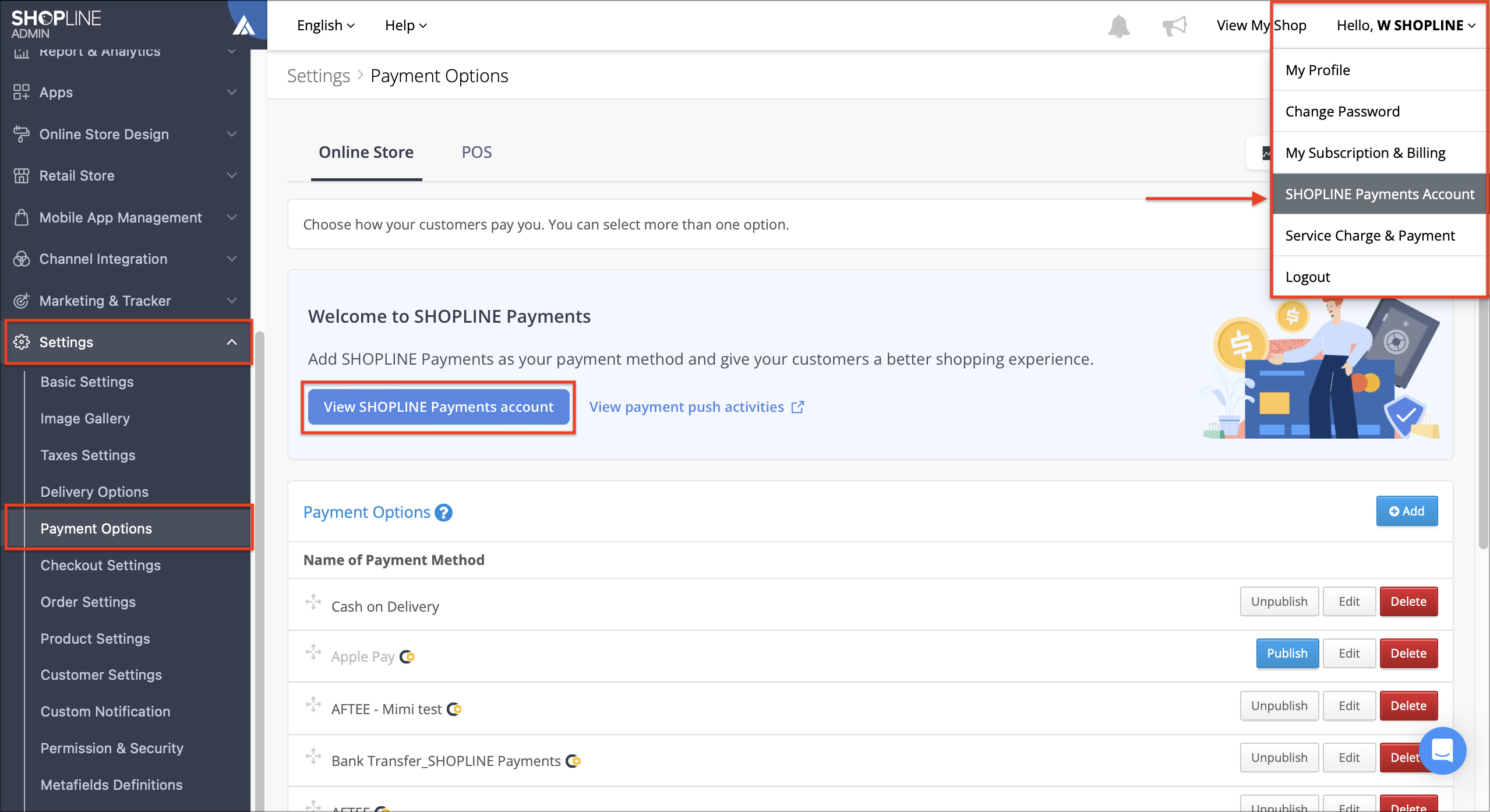Screen dimensions: 1490x812
Task: Click drag handle icon for Apple Pay
Action: (x=313, y=652)
